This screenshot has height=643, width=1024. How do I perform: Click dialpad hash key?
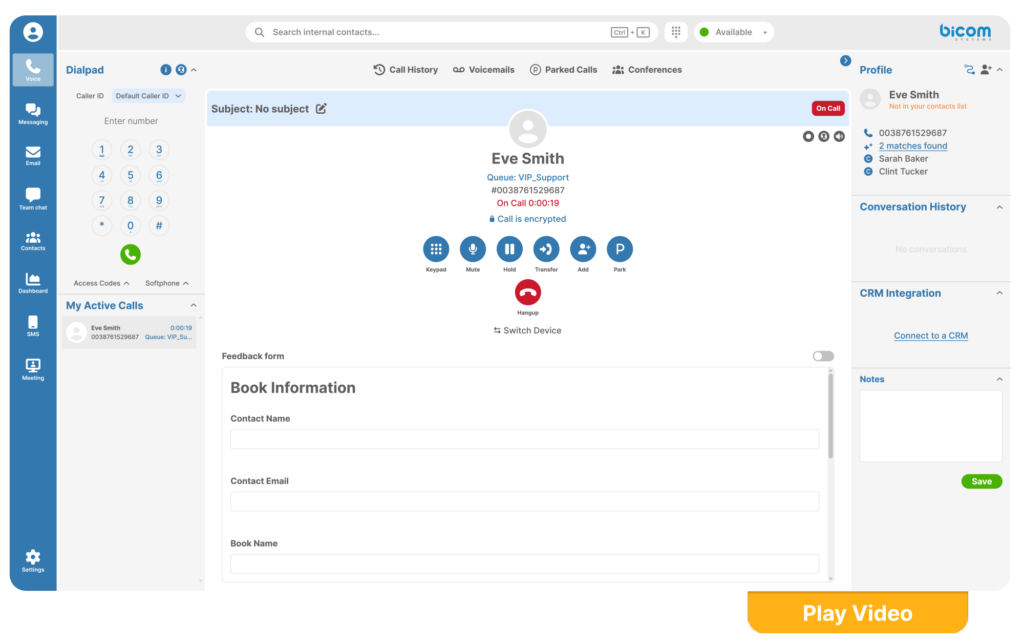click(x=159, y=226)
